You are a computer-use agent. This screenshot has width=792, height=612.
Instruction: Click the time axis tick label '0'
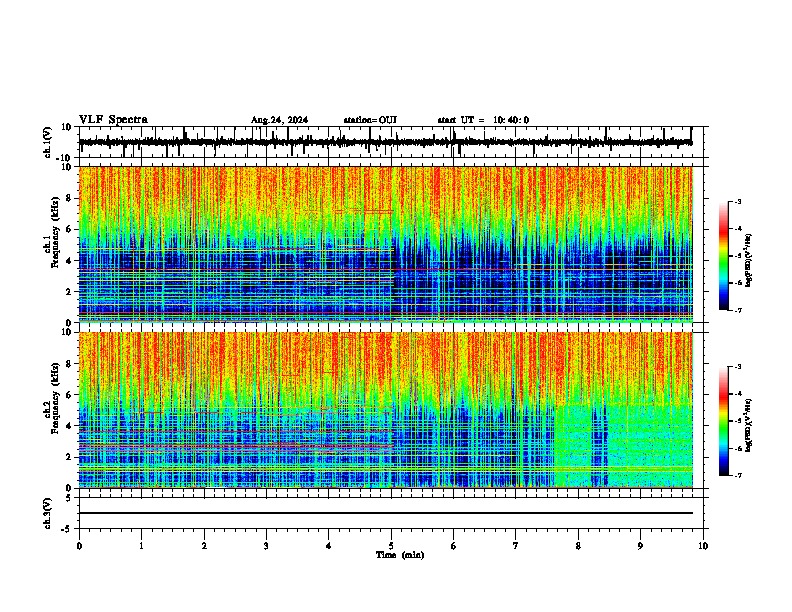pyautogui.click(x=79, y=546)
